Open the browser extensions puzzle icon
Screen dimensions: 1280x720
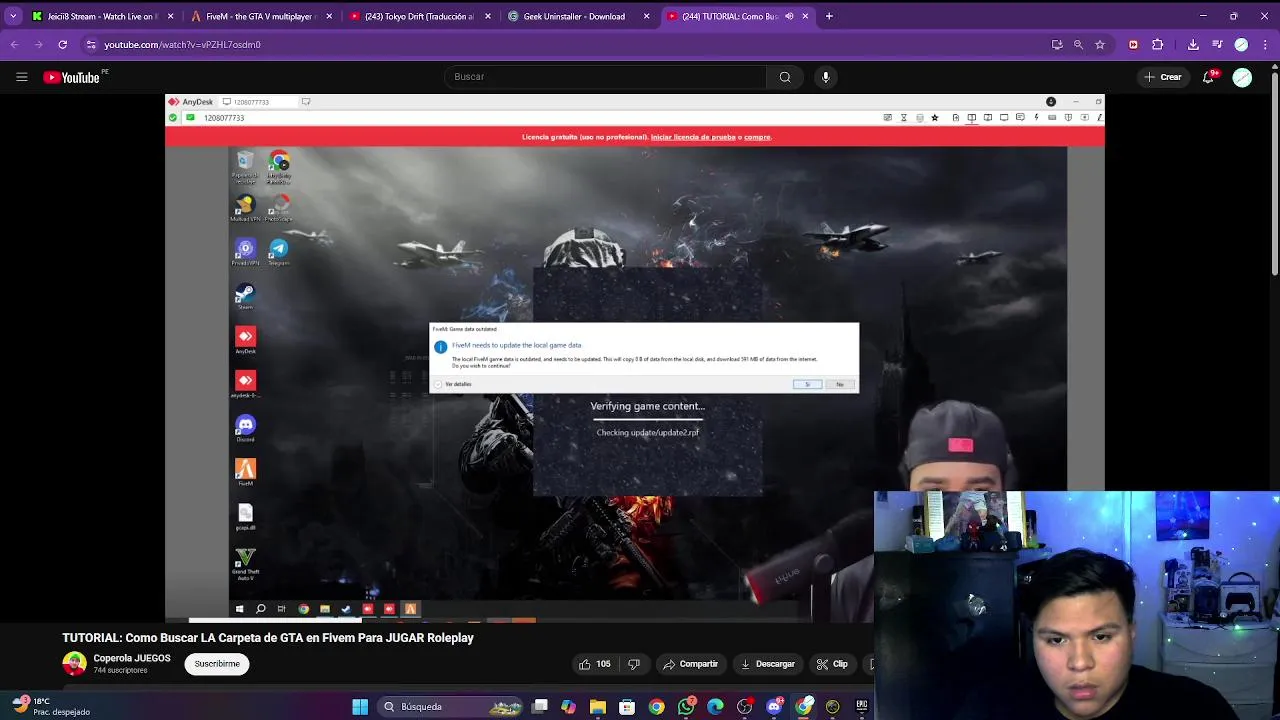point(1158,44)
